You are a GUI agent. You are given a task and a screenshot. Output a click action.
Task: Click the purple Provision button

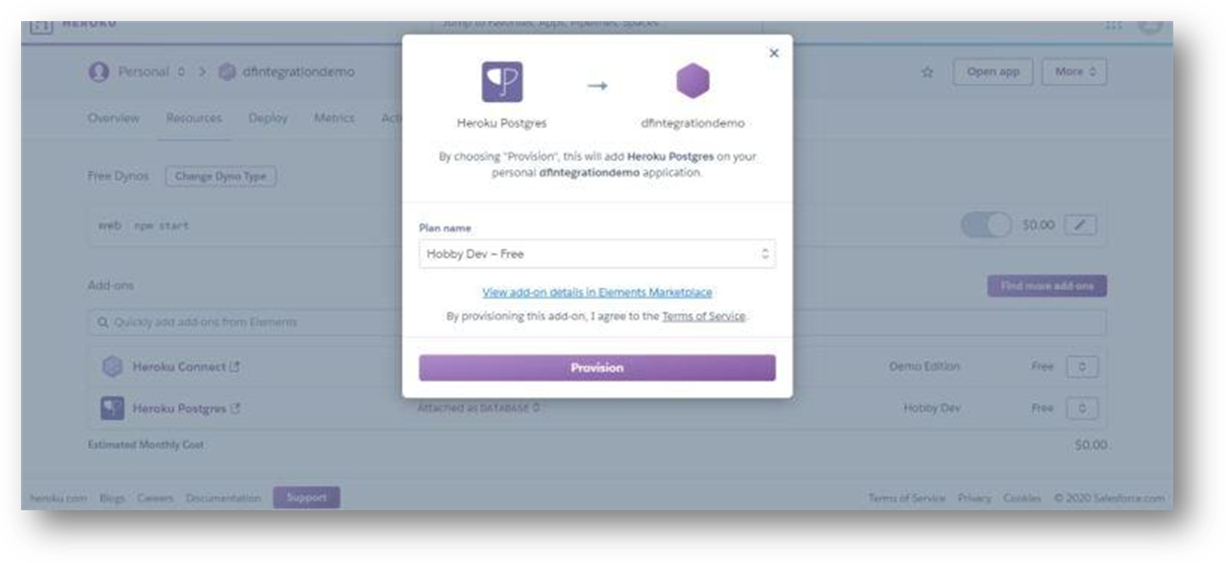pyautogui.click(x=597, y=368)
